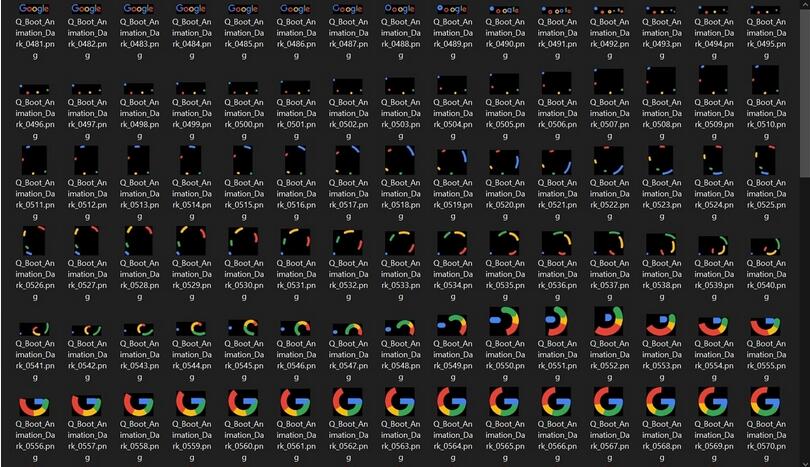This screenshot has width=810, height=467.
Task: Select the Q_Boot_Animation_Dark_0500.png thumbnail
Action: [x=244, y=88]
